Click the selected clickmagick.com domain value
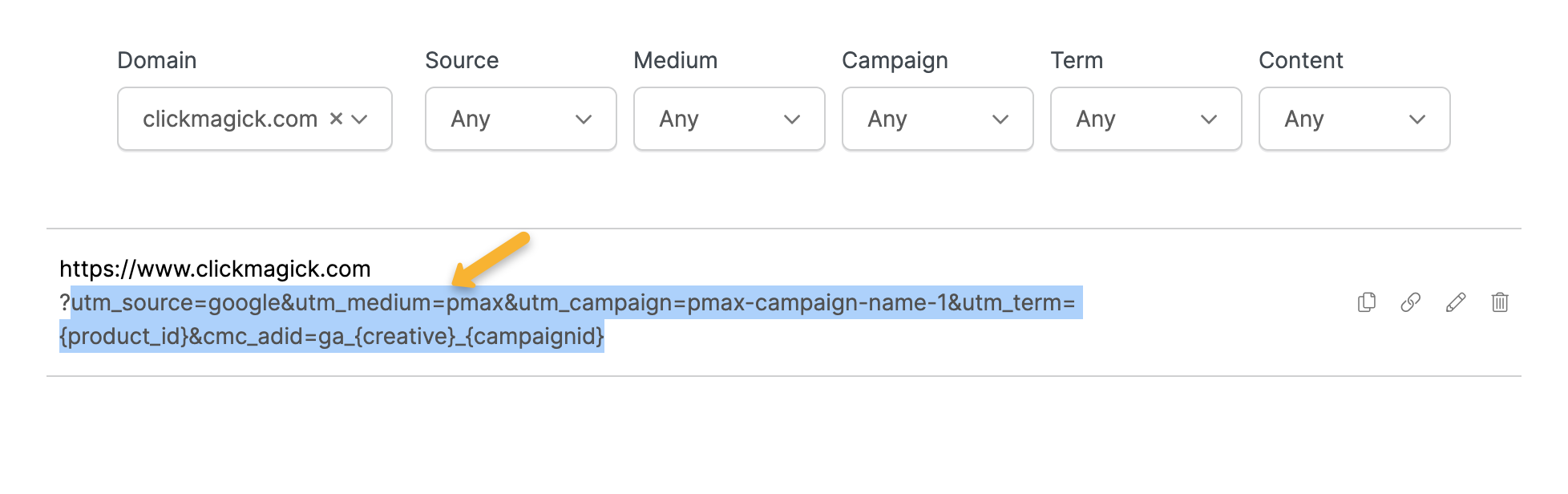This screenshot has height=494, width=1568. click(x=230, y=119)
